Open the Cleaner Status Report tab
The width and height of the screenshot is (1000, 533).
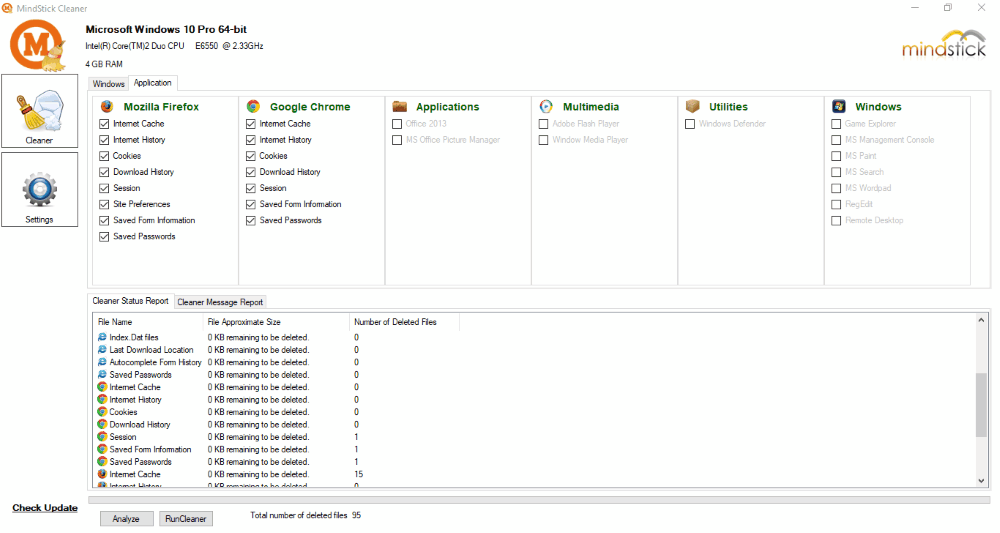[x=131, y=301]
